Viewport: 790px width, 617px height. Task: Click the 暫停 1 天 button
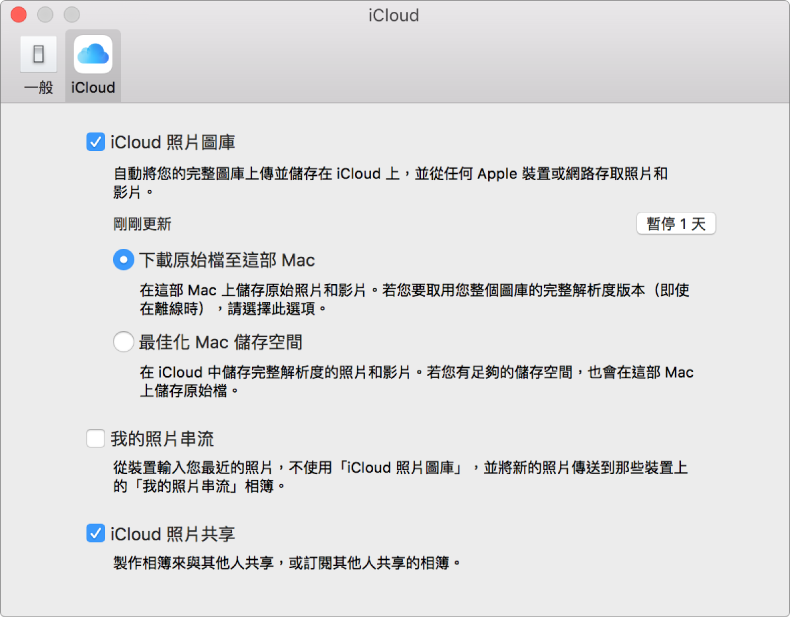(676, 224)
